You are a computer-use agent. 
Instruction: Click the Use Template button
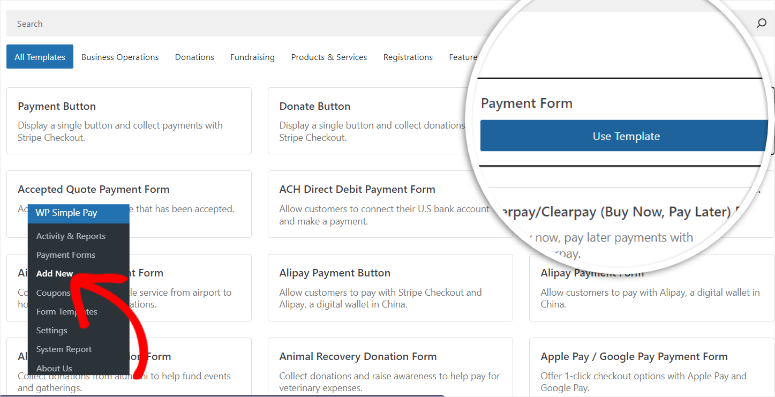[624, 136]
